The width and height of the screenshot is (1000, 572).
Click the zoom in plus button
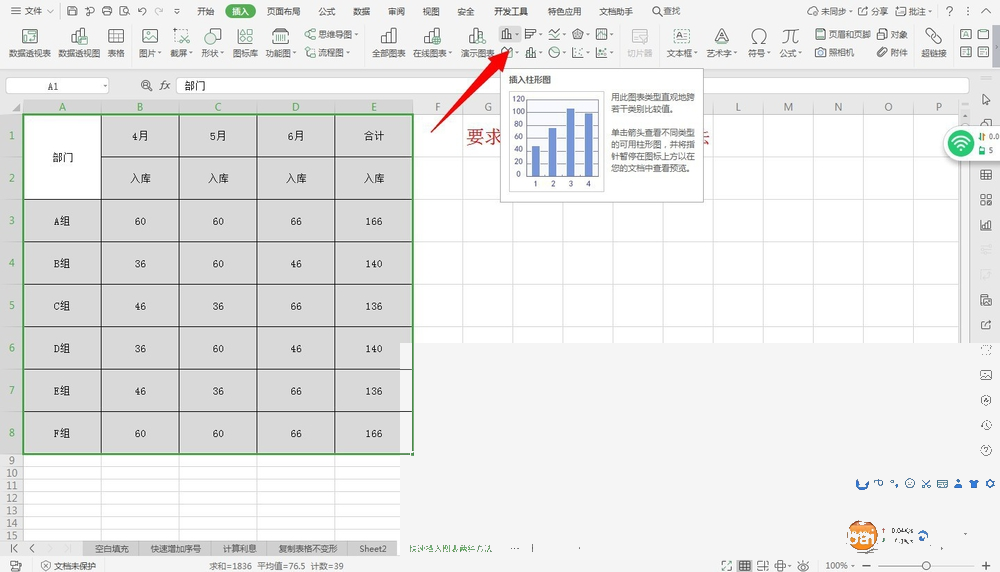pos(985,566)
